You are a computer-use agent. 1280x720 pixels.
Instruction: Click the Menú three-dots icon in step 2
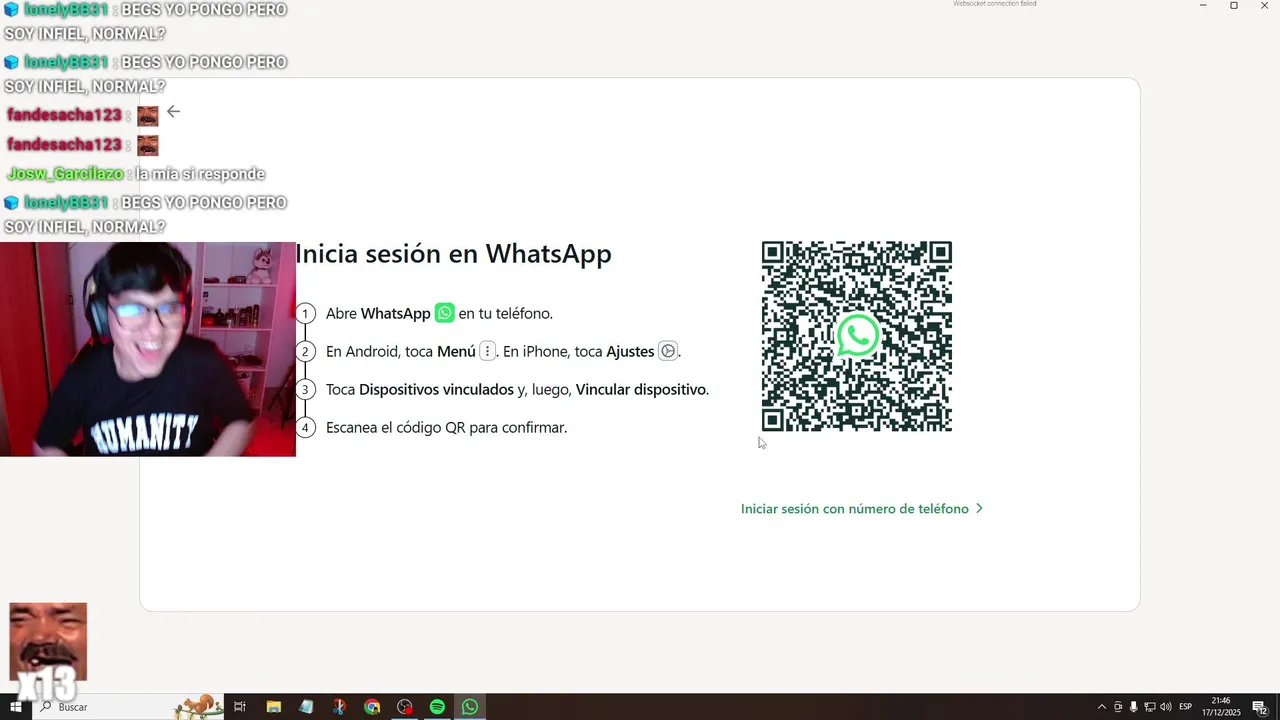487,351
